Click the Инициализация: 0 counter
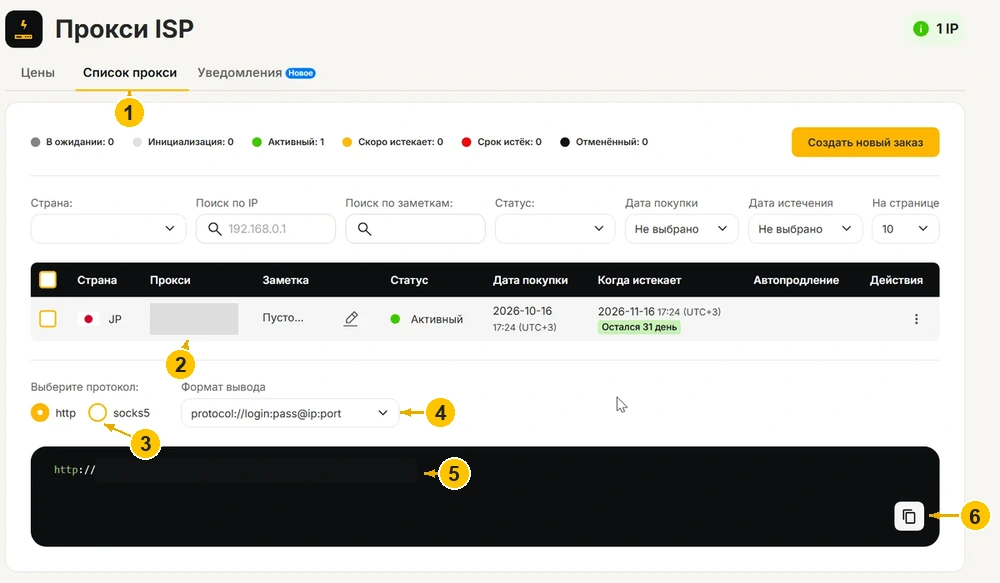Viewport: 1000px width, 583px height. coord(183,142)
